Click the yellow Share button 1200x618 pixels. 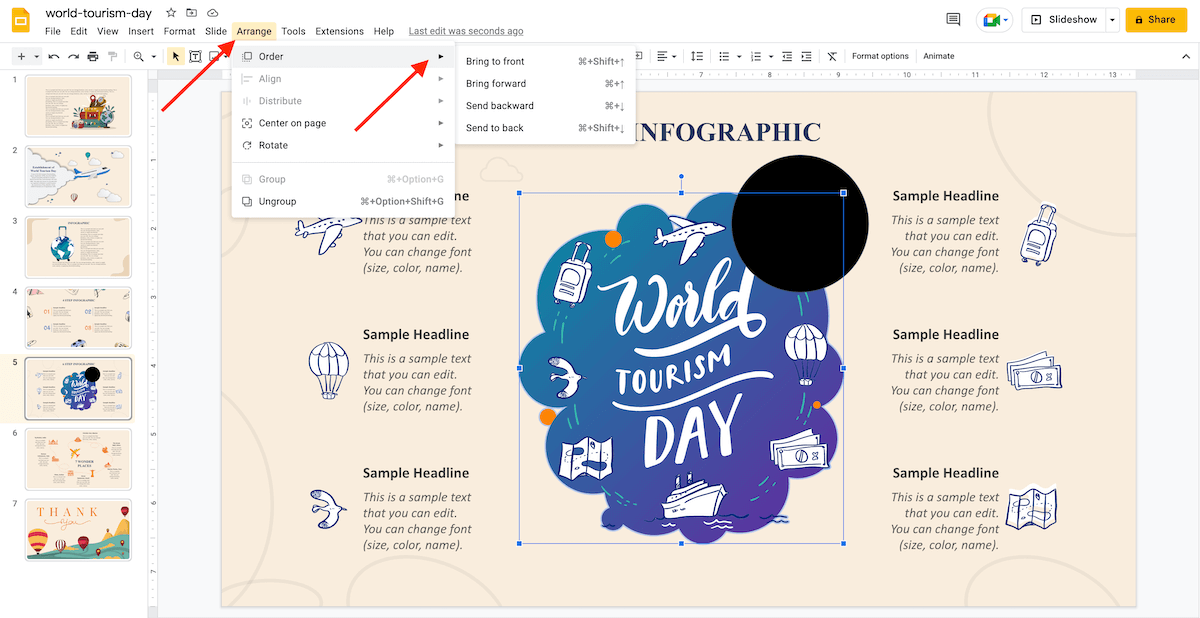1155,19
